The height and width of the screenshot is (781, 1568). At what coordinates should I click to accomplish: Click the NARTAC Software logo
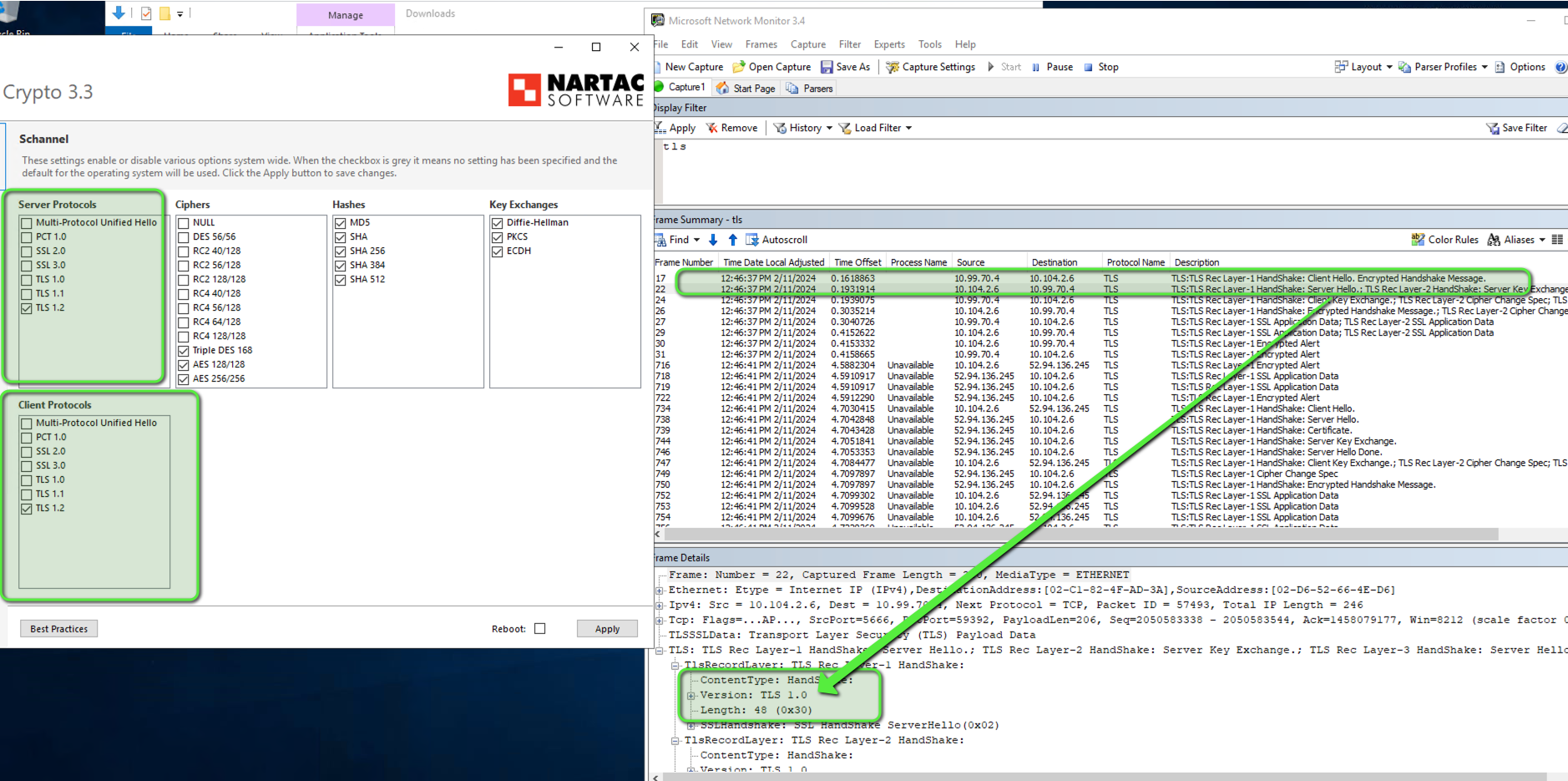coord(576,90)
